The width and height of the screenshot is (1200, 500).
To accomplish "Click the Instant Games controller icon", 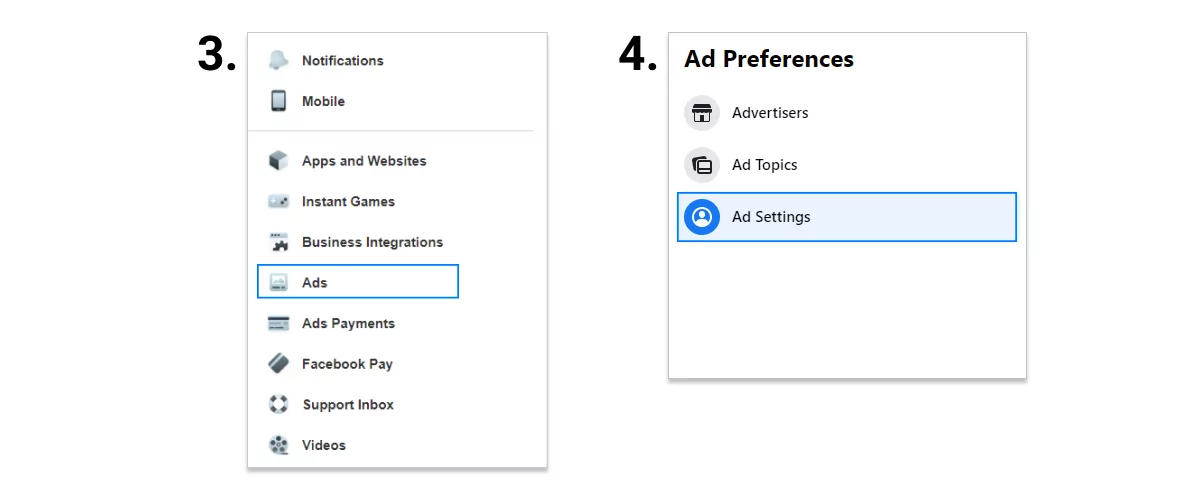I will [279, 201].
